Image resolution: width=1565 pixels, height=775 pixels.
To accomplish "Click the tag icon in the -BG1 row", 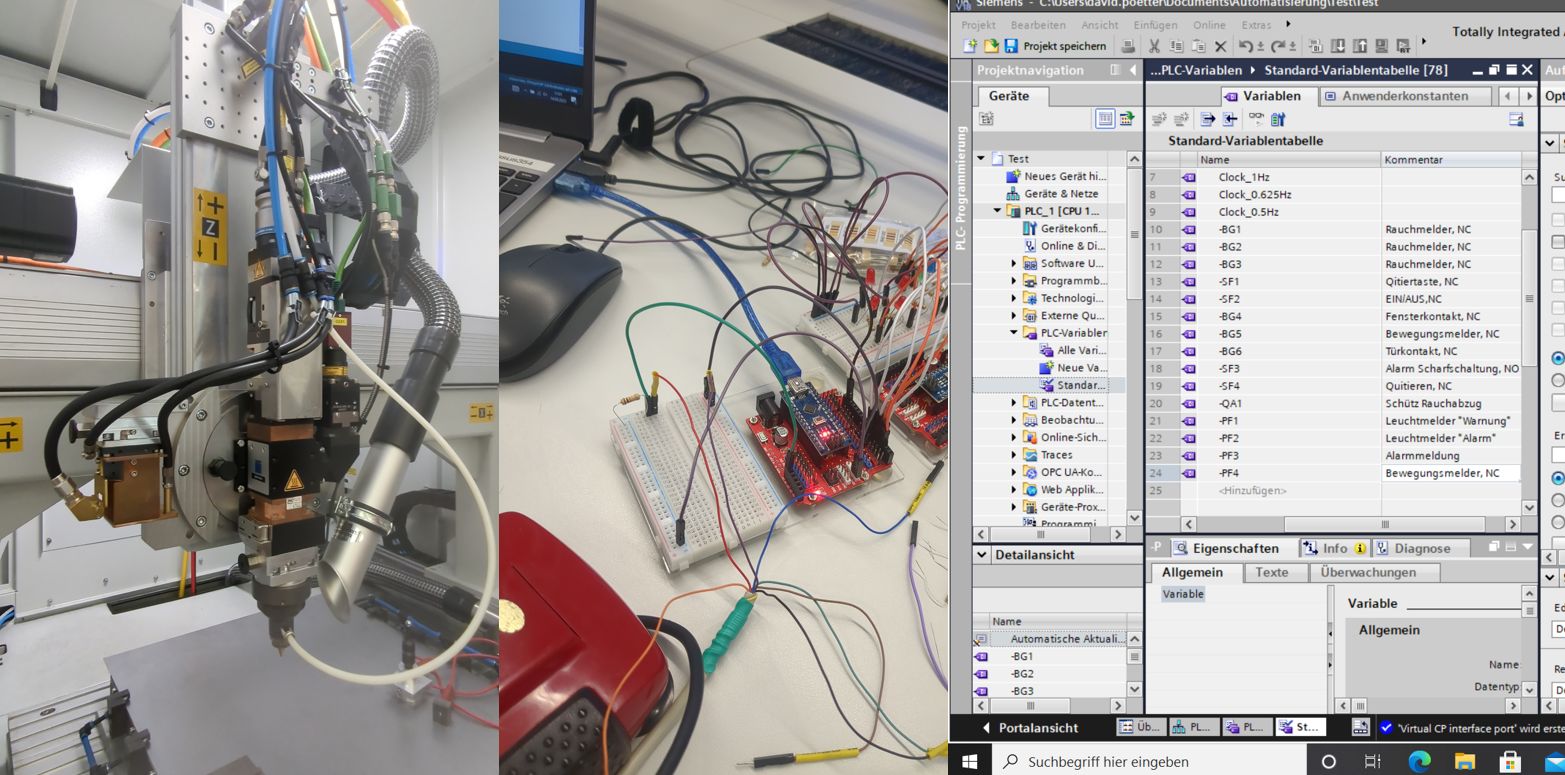I will pos(1189,229).
